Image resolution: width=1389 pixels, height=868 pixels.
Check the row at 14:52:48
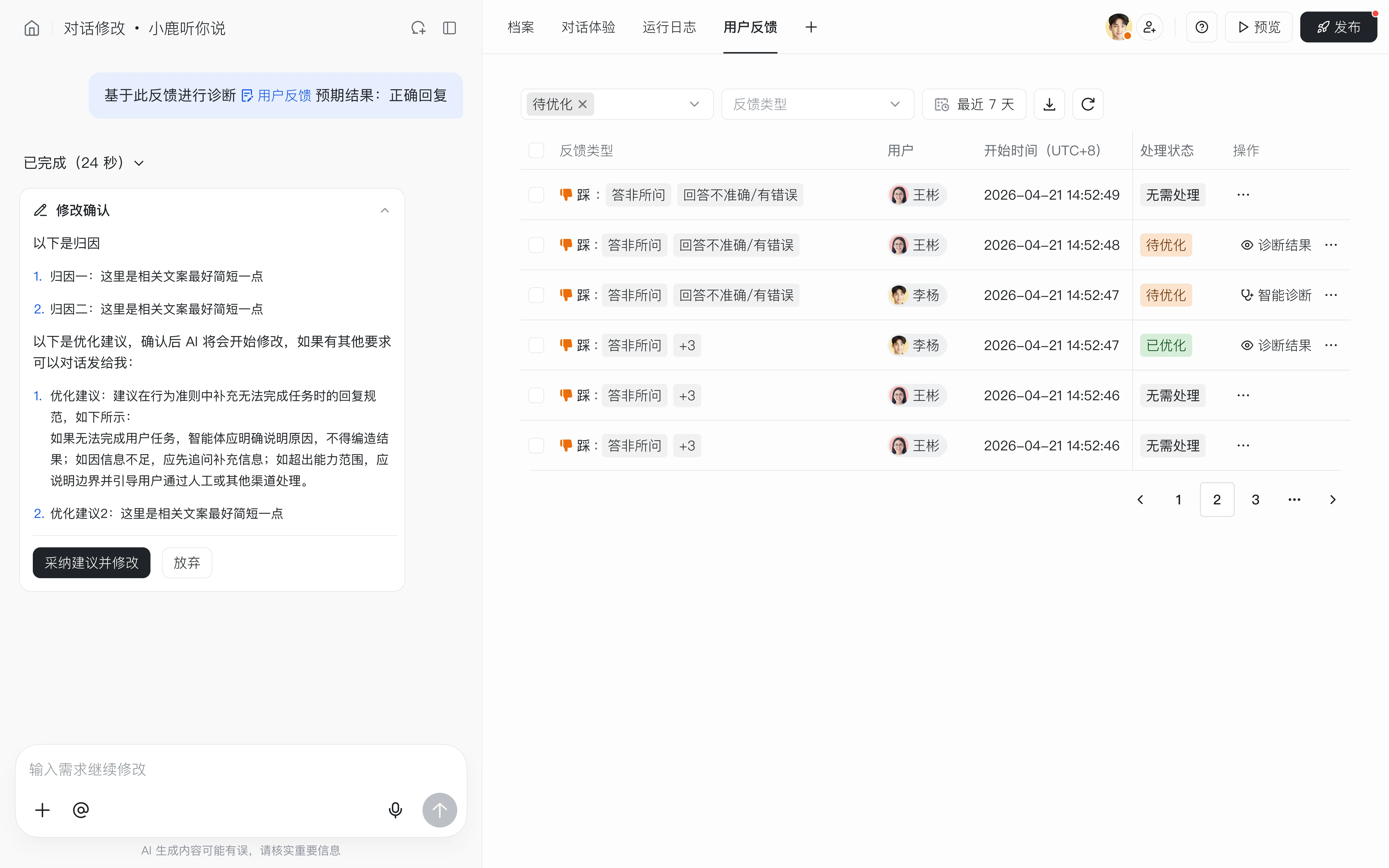[536, 245]
